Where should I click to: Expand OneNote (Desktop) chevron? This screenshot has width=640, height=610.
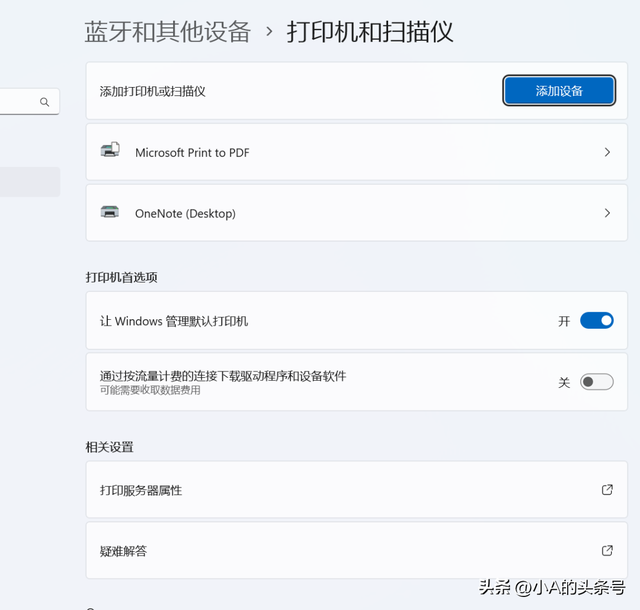pos(607,213)
